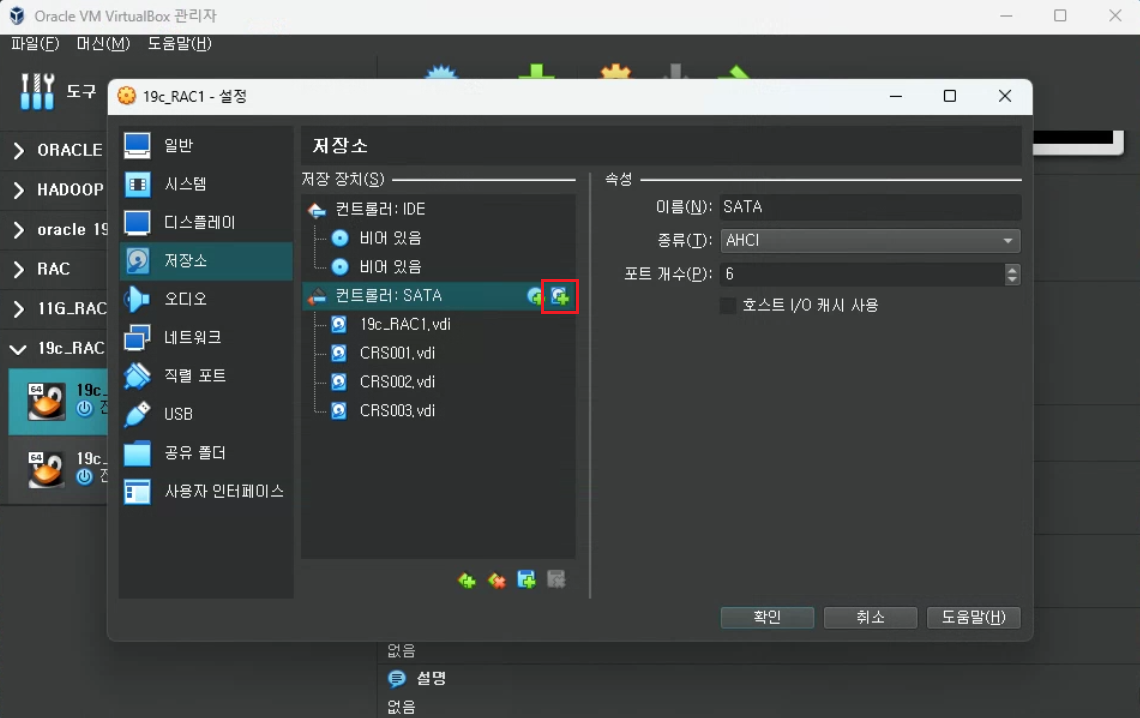The image size is (1140, 718).
Task: Click the 포트 개수 field showing 6
Action: (862, 274)
